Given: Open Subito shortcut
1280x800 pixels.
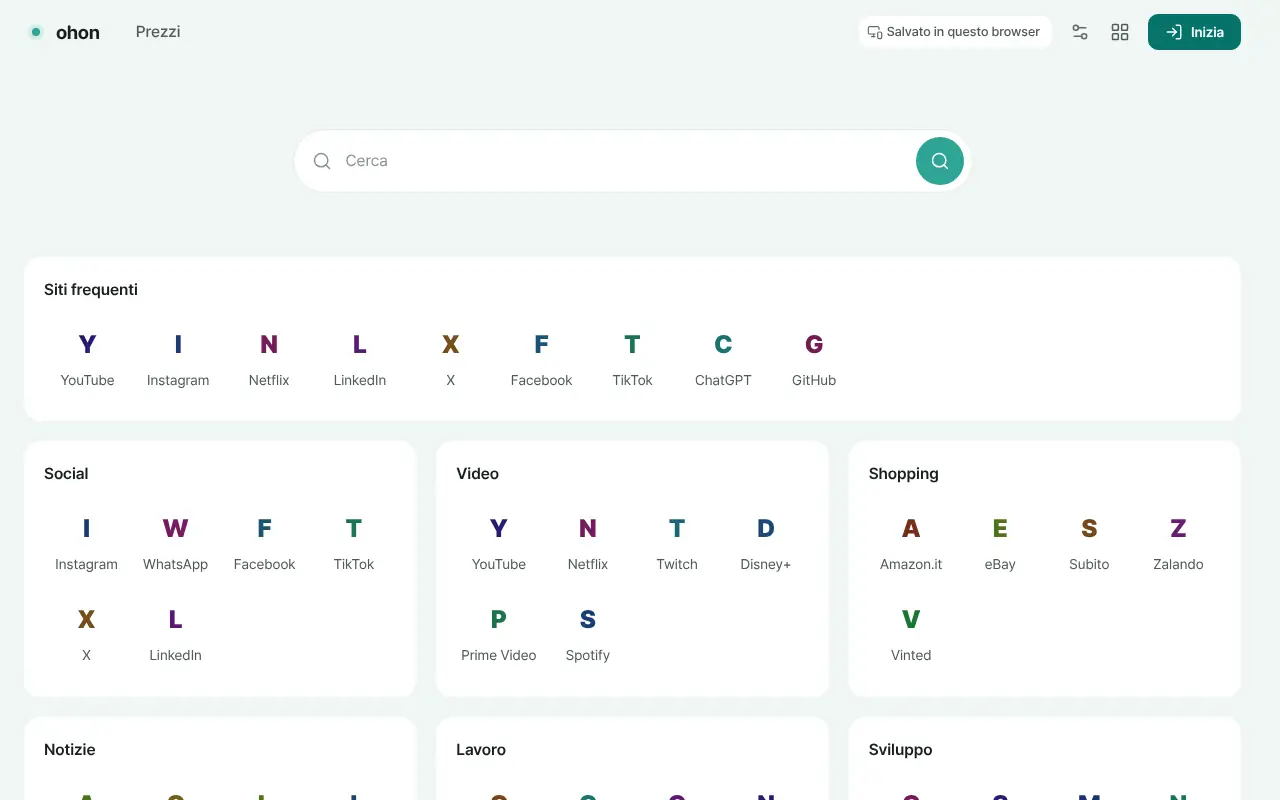Looking at the screenshot, I should [1089, 544].
